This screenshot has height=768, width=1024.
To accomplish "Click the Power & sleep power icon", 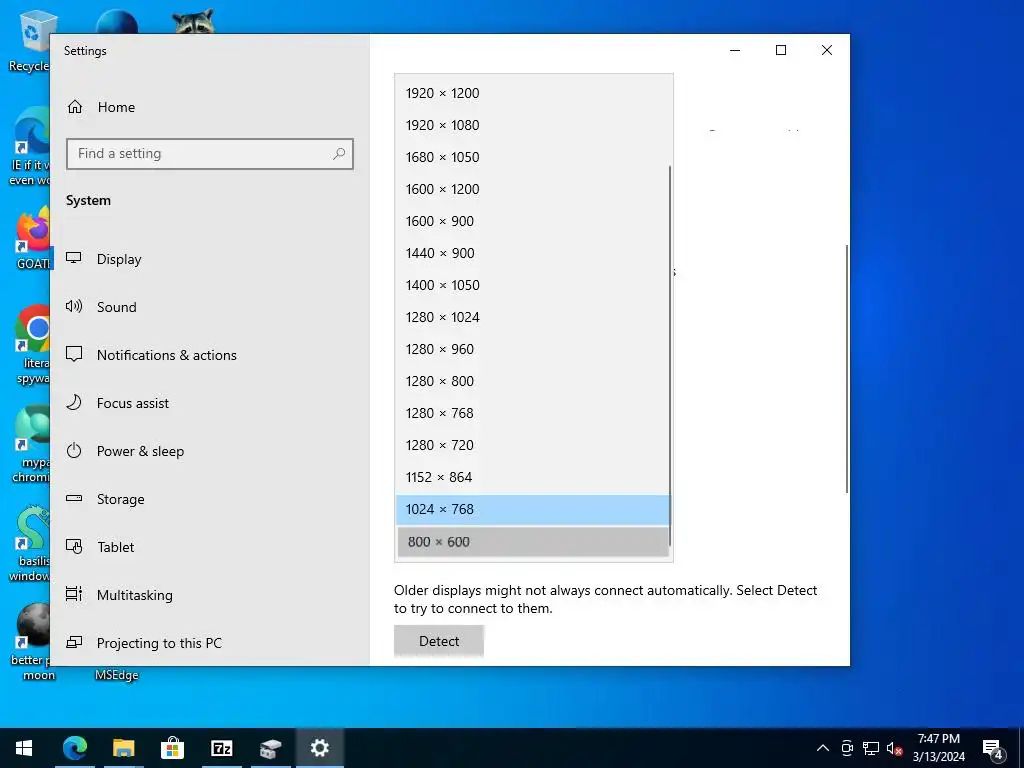I will (74, 451).
